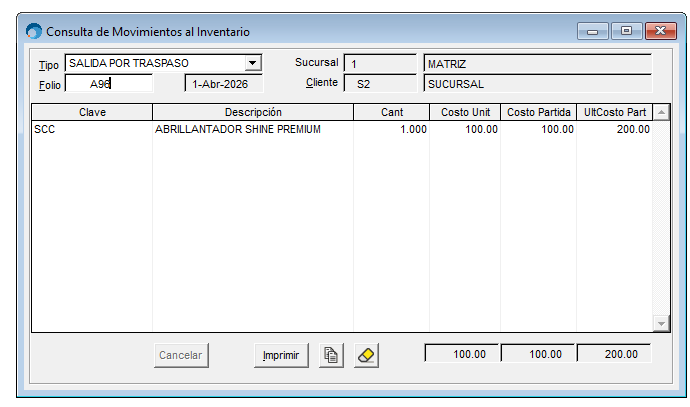Click the copy documents icon button
The width and height of the screenshot is (690, 407).
[331, 355]
